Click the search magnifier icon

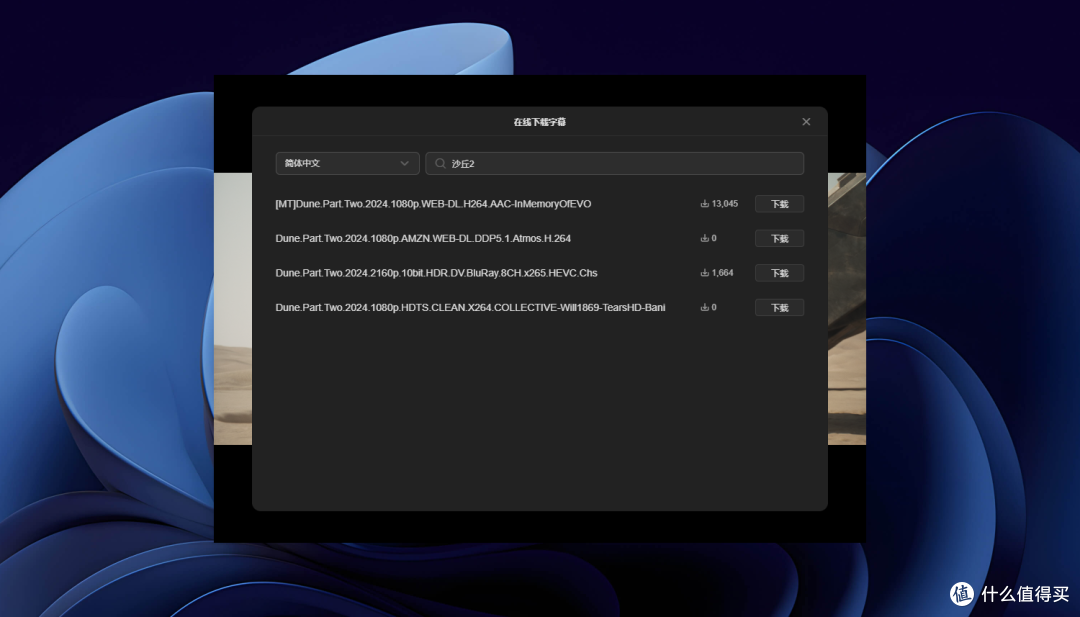pos(440,163)
